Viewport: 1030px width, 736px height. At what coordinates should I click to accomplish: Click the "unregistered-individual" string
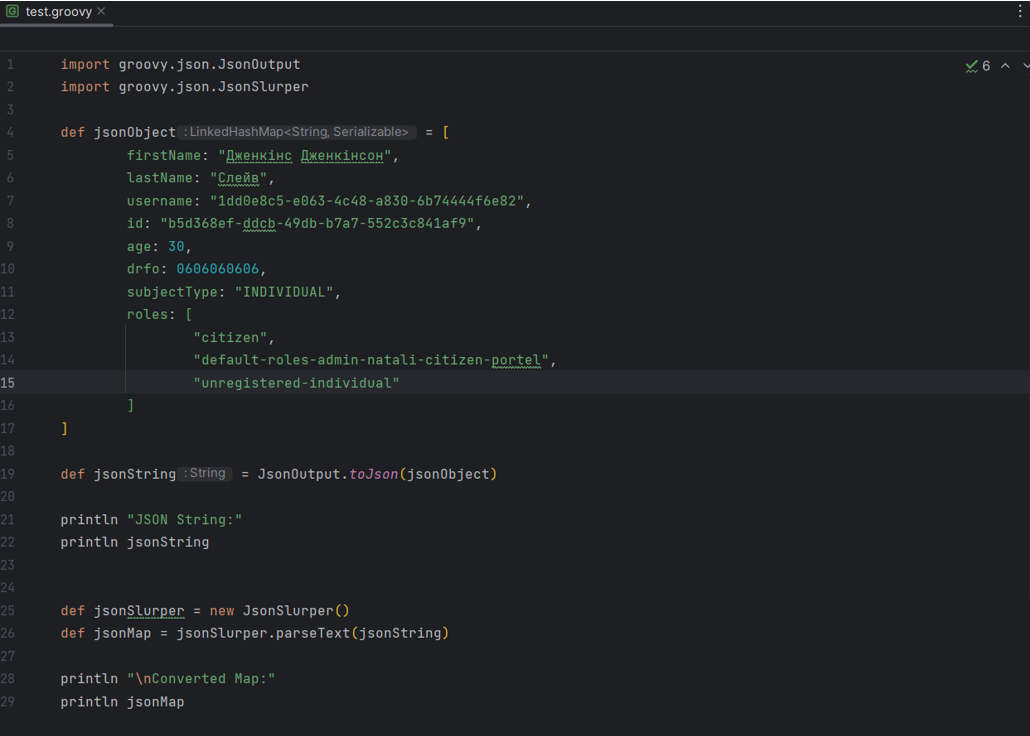(x=296, y=383)
